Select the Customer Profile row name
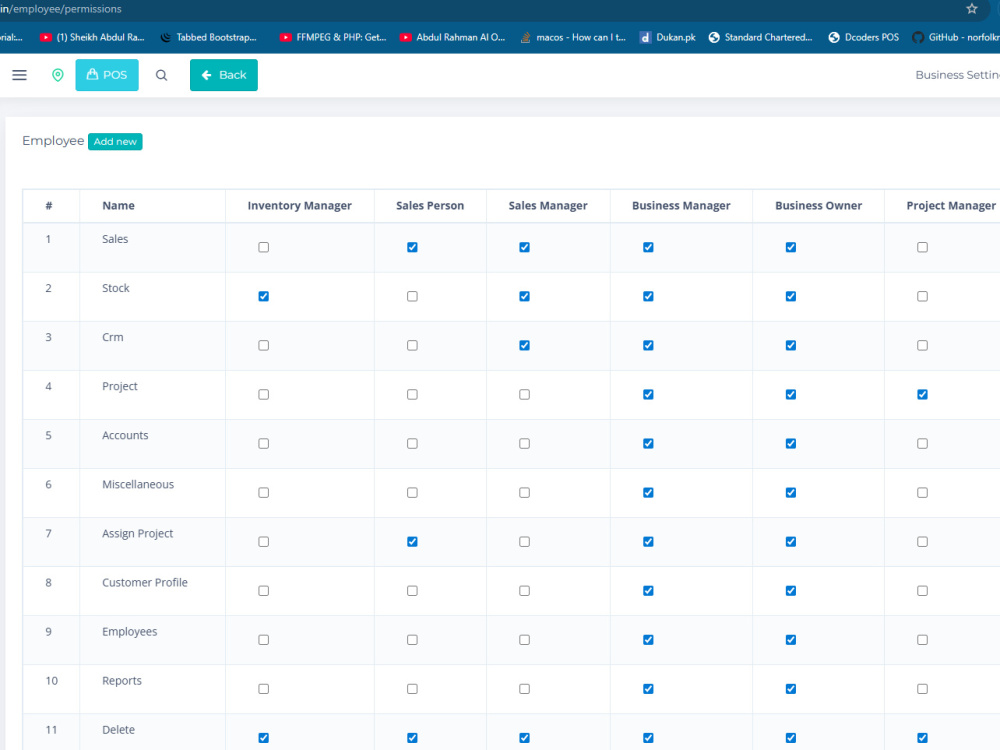 tap(145, 583)
